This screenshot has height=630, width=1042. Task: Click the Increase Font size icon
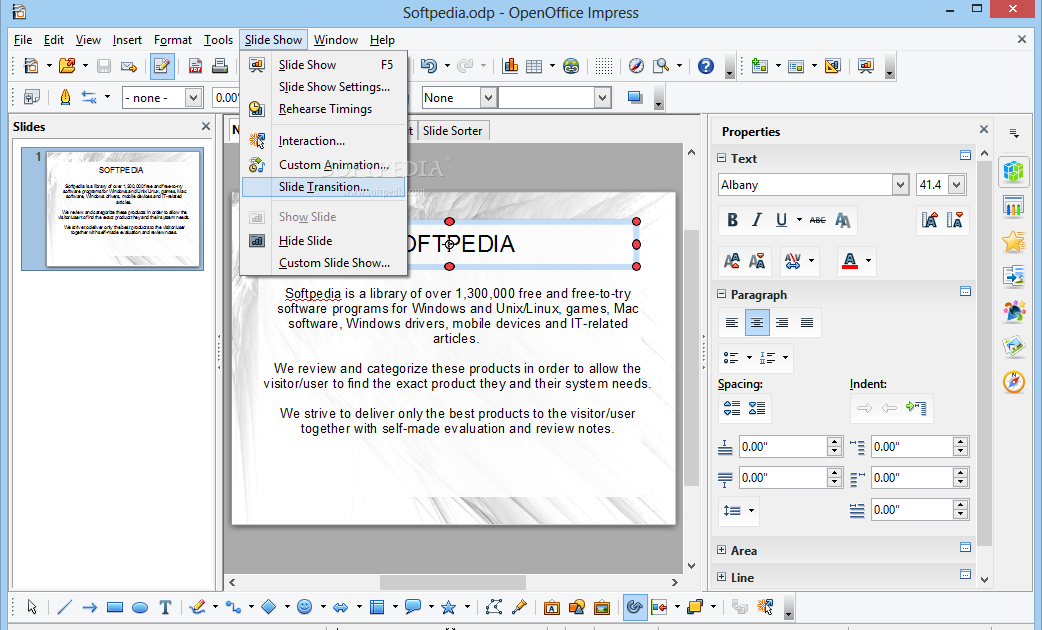(x=732, y=261)
